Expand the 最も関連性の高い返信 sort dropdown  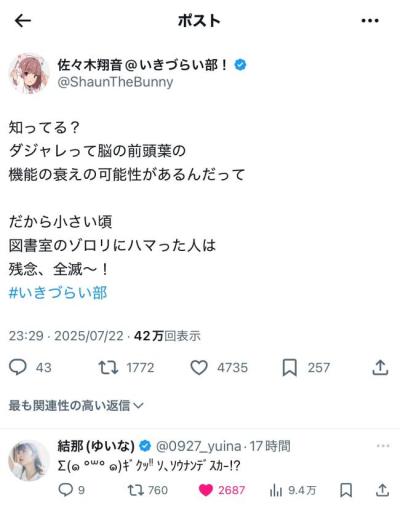pos(76,405)
